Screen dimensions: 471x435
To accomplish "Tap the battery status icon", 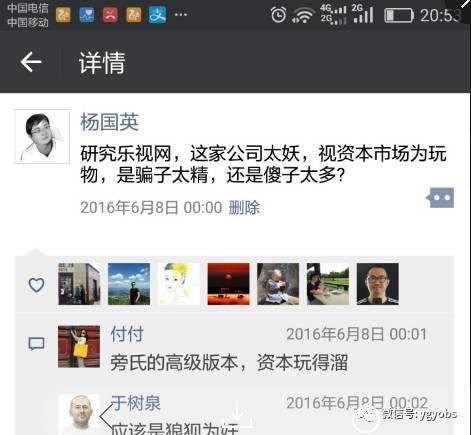I will coord(399,15).
